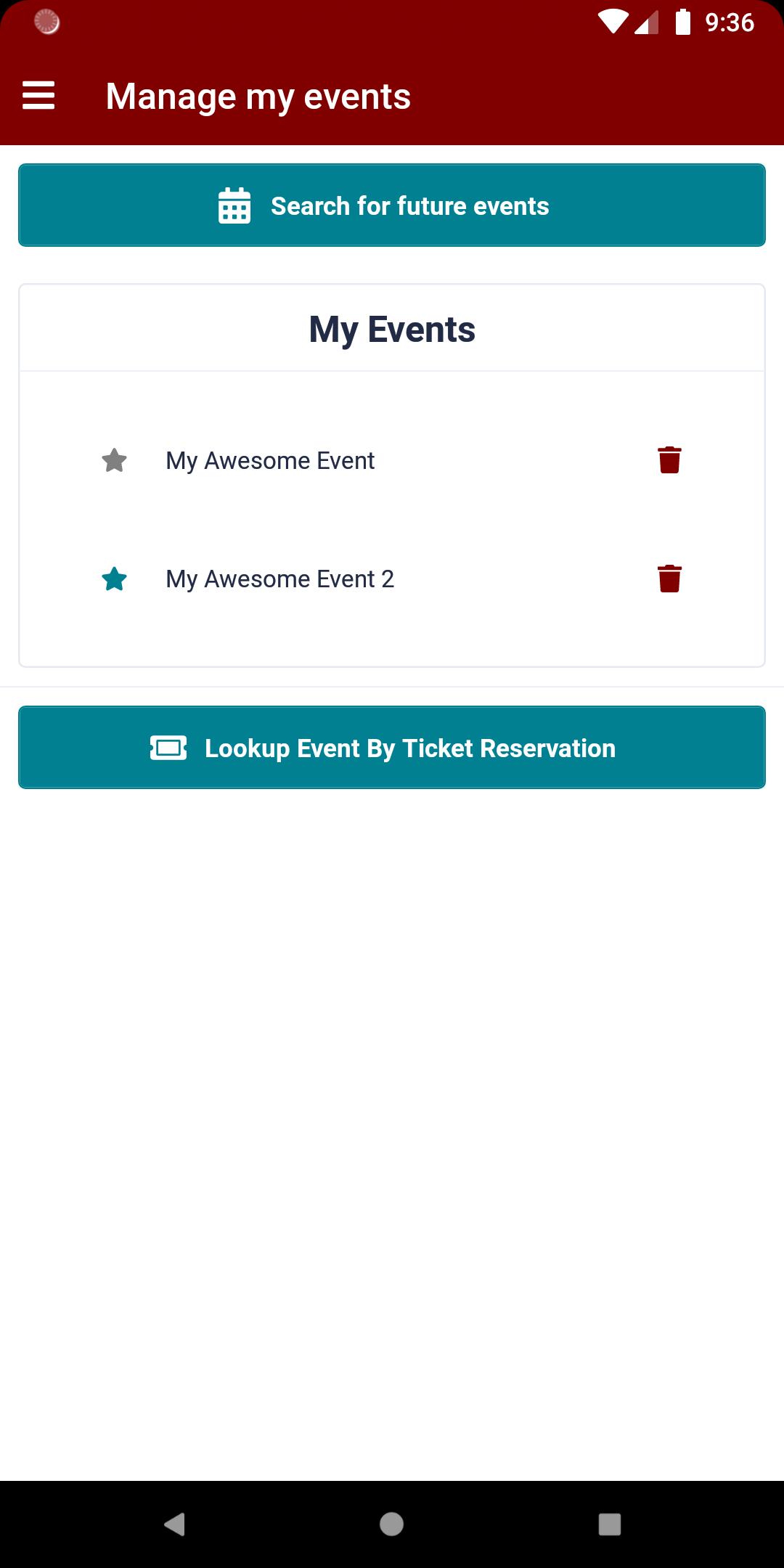Tap the Android recent apps square
This screenshot has height=1568, width=784.
610,1524
